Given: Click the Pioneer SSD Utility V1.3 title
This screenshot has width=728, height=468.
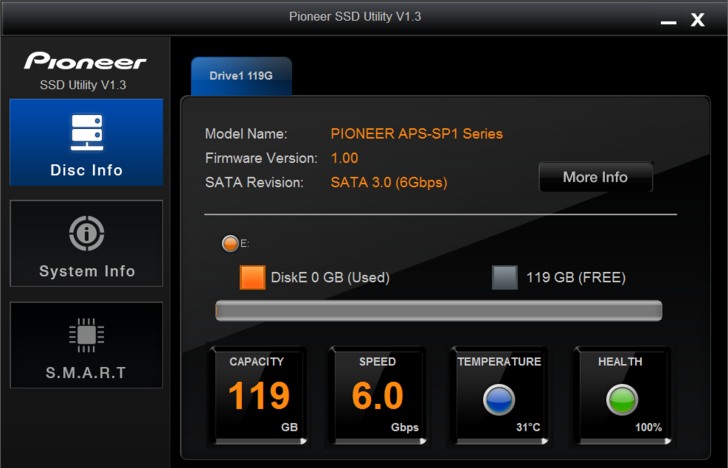Looking at the screenshot, I should tap(355, 17).
